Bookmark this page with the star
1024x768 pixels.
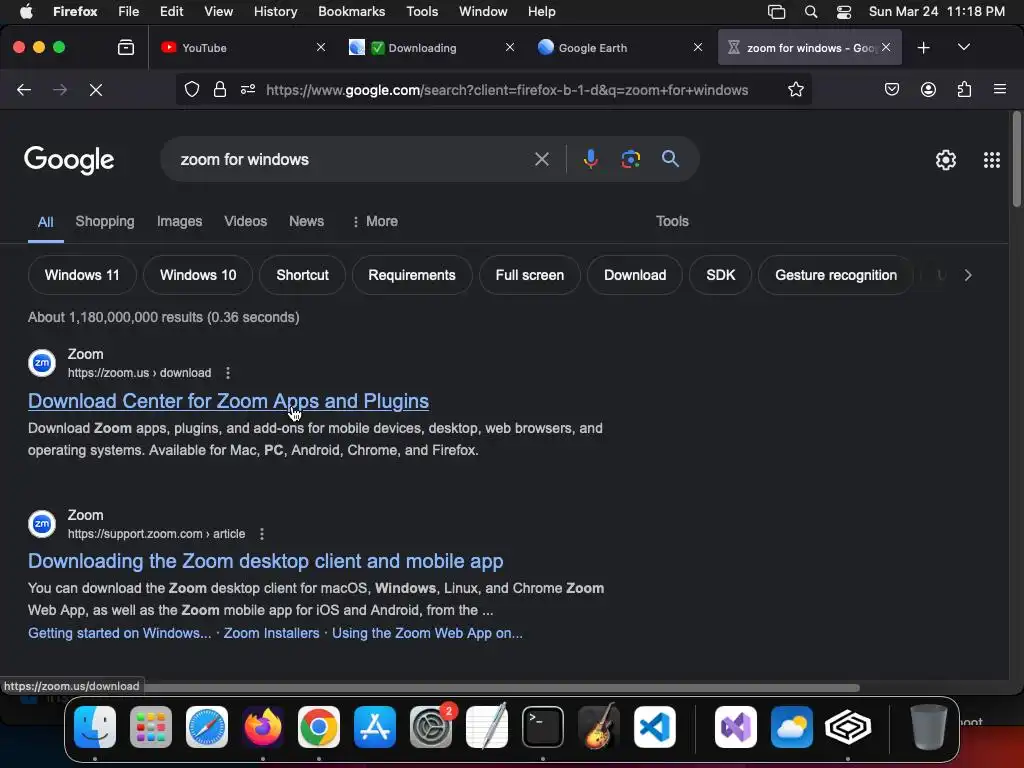click(x=795, y=89)
